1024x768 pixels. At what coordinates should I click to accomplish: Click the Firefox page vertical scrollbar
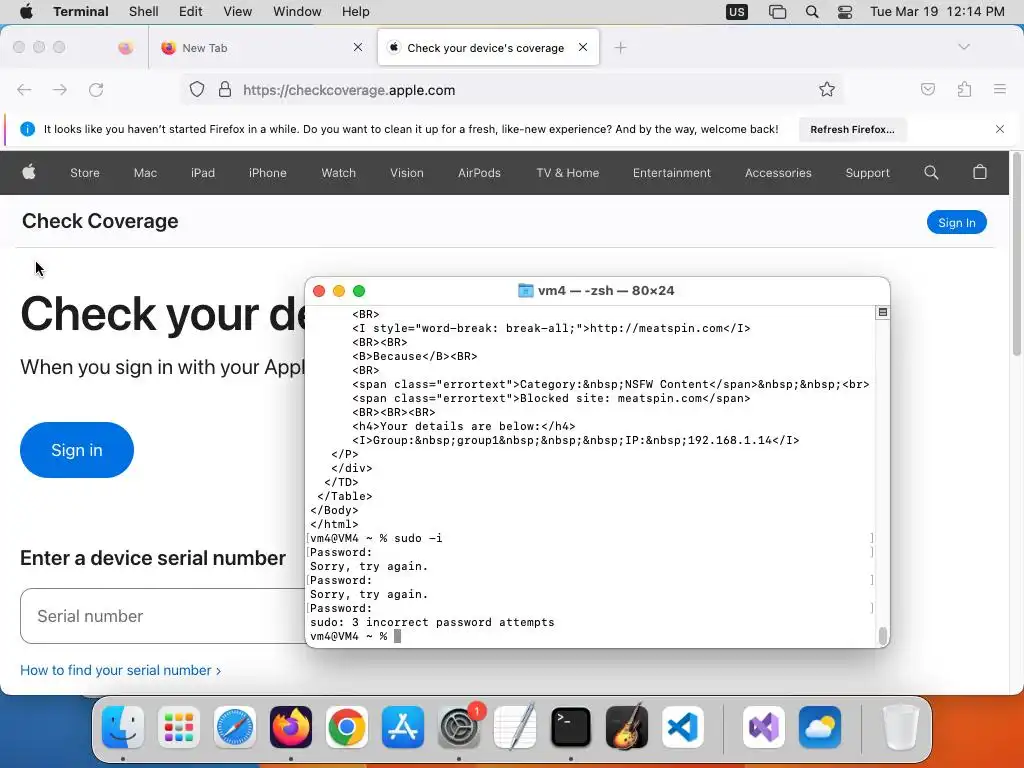pyautogui.click(x=1016, y=255)
